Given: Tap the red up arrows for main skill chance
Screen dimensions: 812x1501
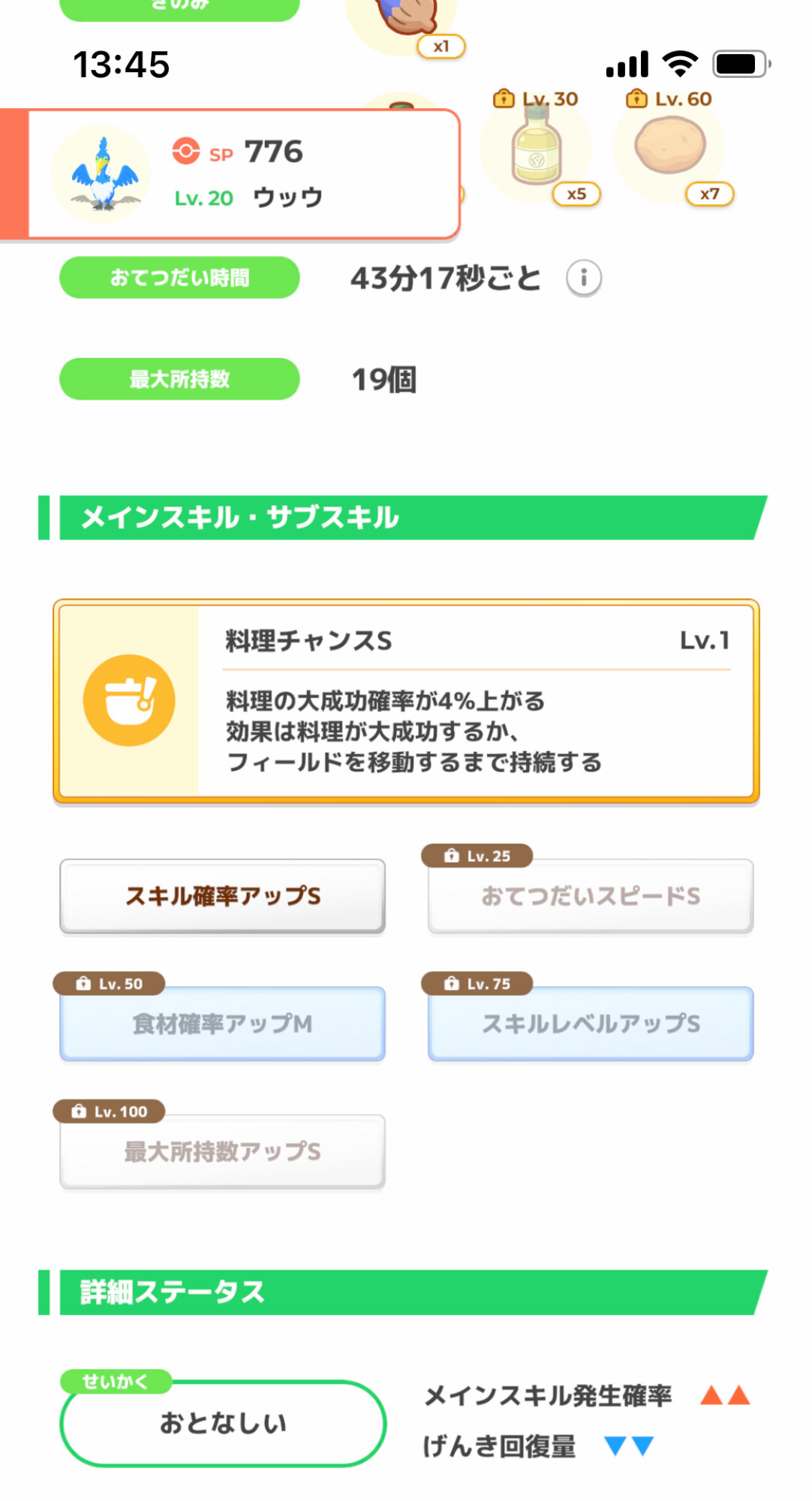Looking at the screenshot, I should [725, 1395].
